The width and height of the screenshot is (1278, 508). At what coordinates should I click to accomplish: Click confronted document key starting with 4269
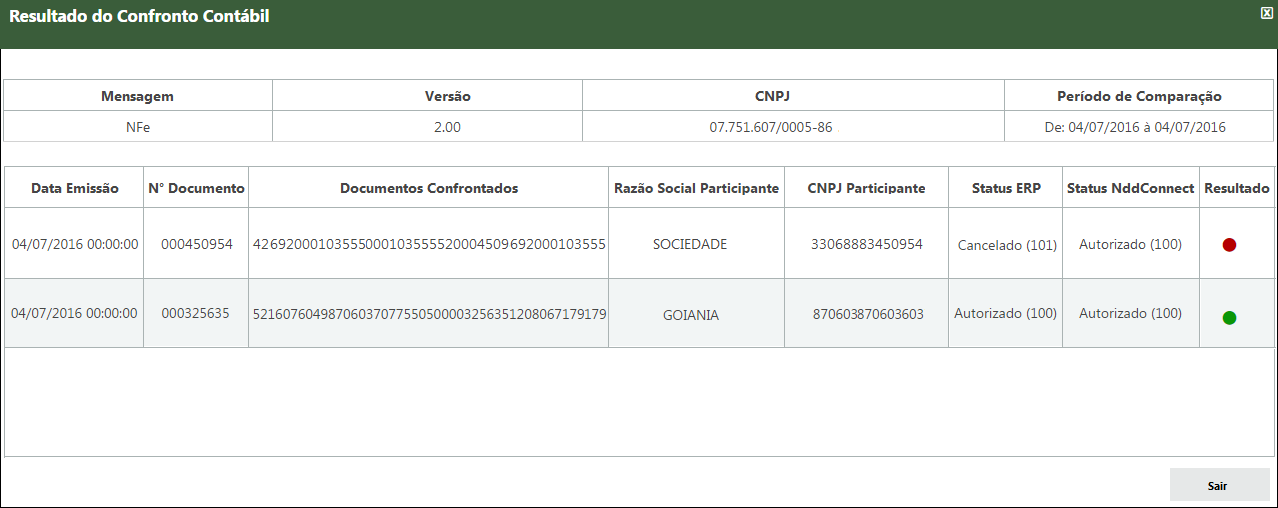(x=429, y=244)
